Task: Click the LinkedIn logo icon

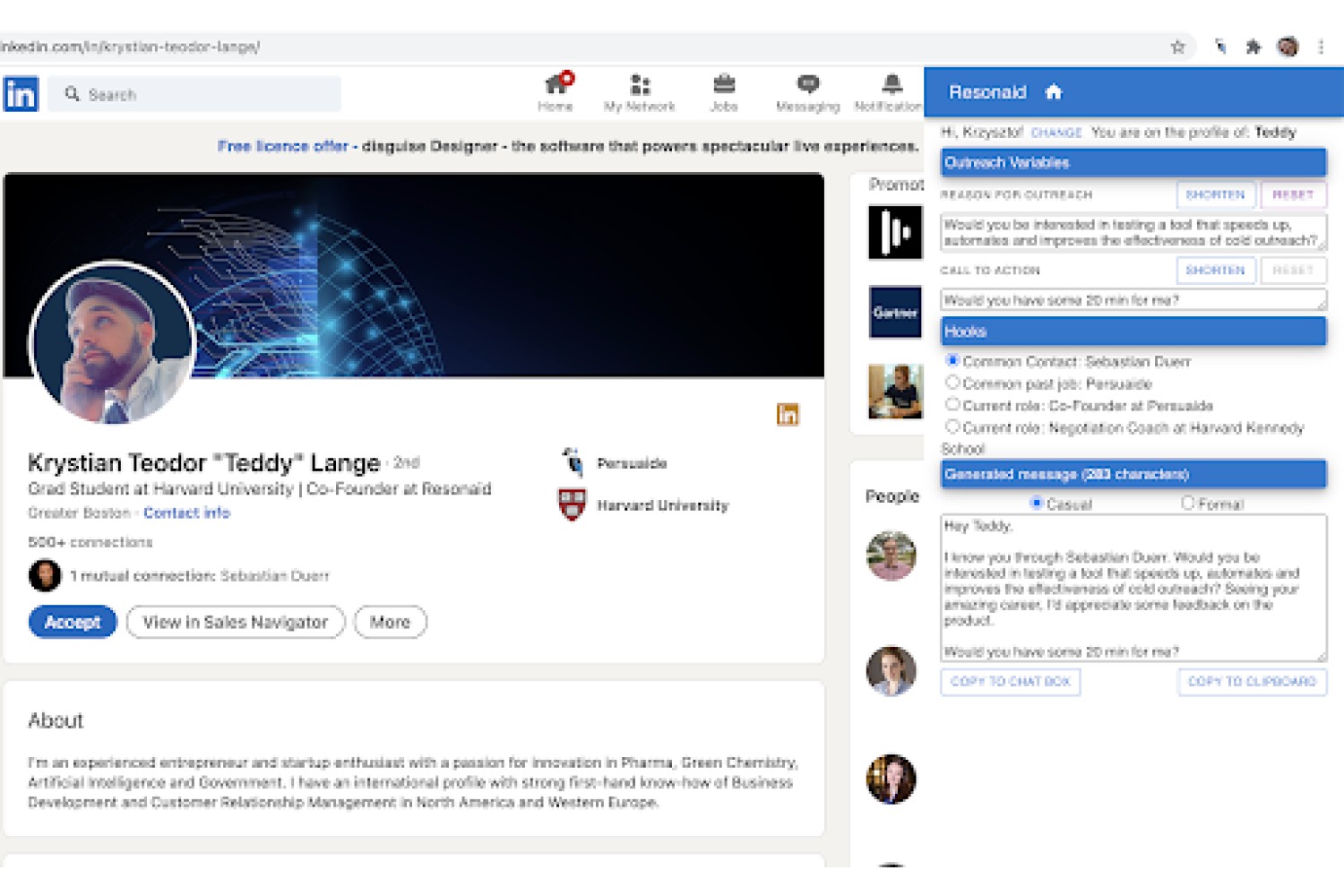Action: 21,94
